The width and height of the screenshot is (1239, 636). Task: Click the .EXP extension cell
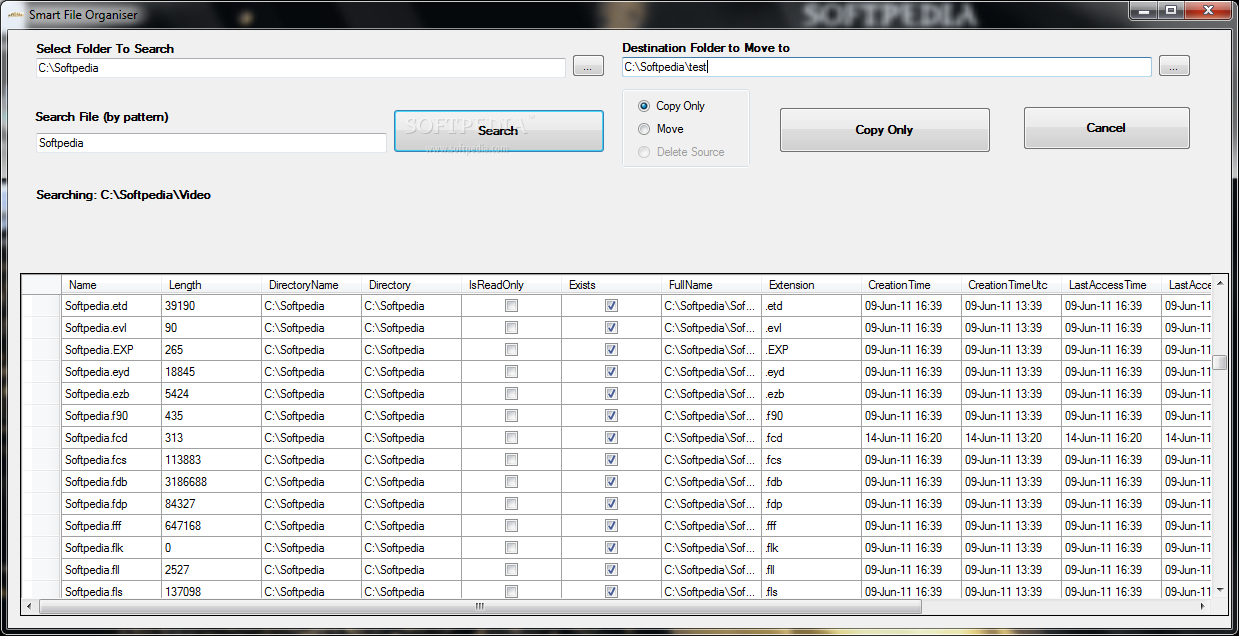811,350
